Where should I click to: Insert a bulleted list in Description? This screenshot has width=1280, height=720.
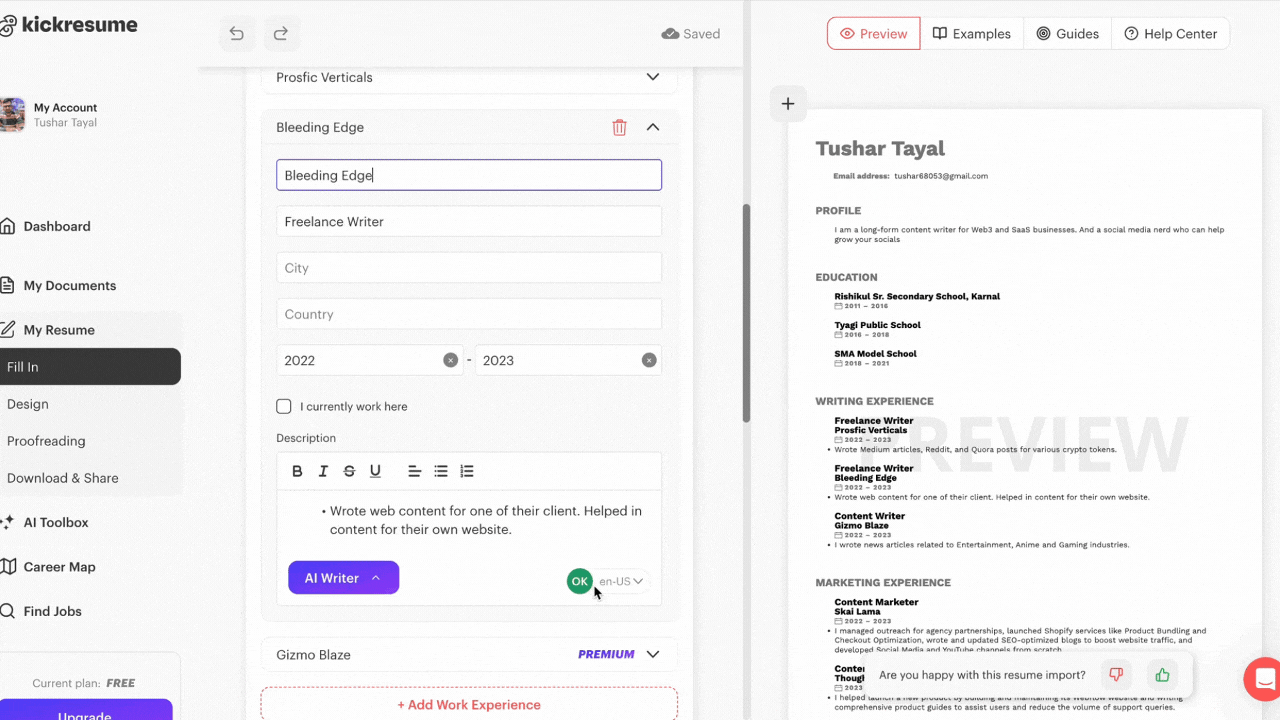click(x=441, y=471)
